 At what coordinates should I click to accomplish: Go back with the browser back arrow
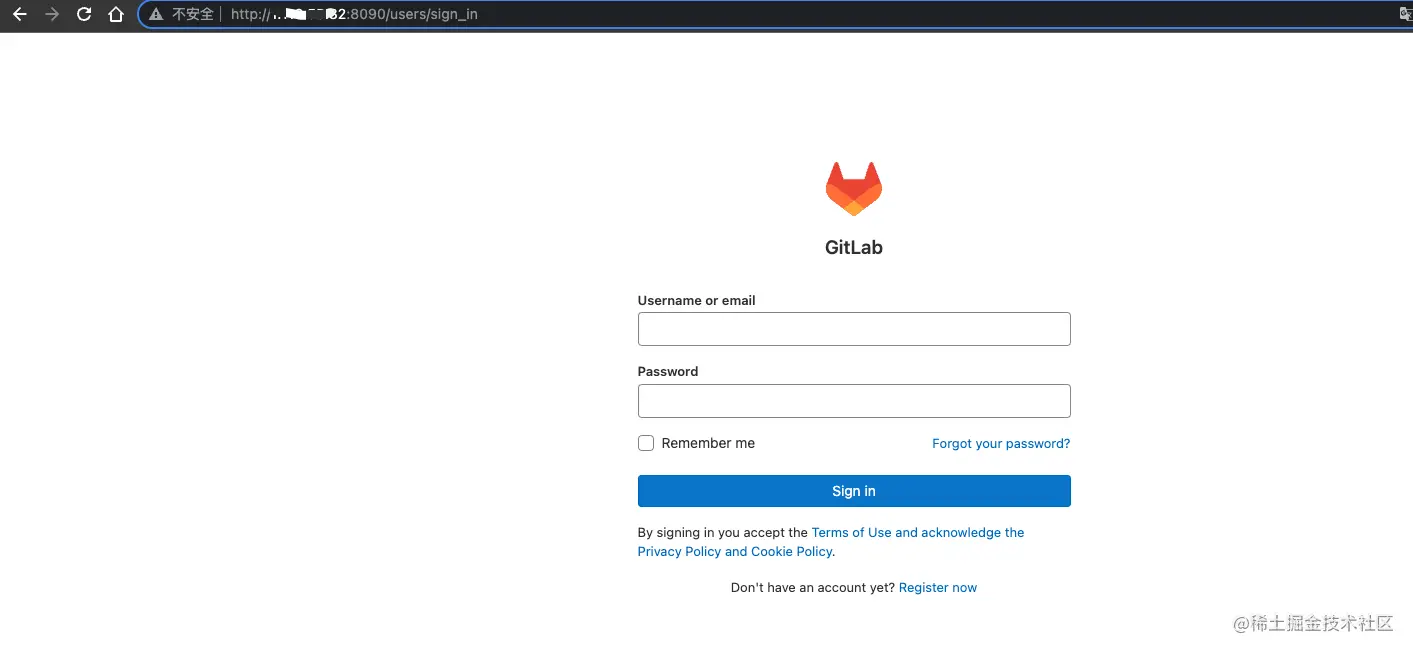point(19,14)
